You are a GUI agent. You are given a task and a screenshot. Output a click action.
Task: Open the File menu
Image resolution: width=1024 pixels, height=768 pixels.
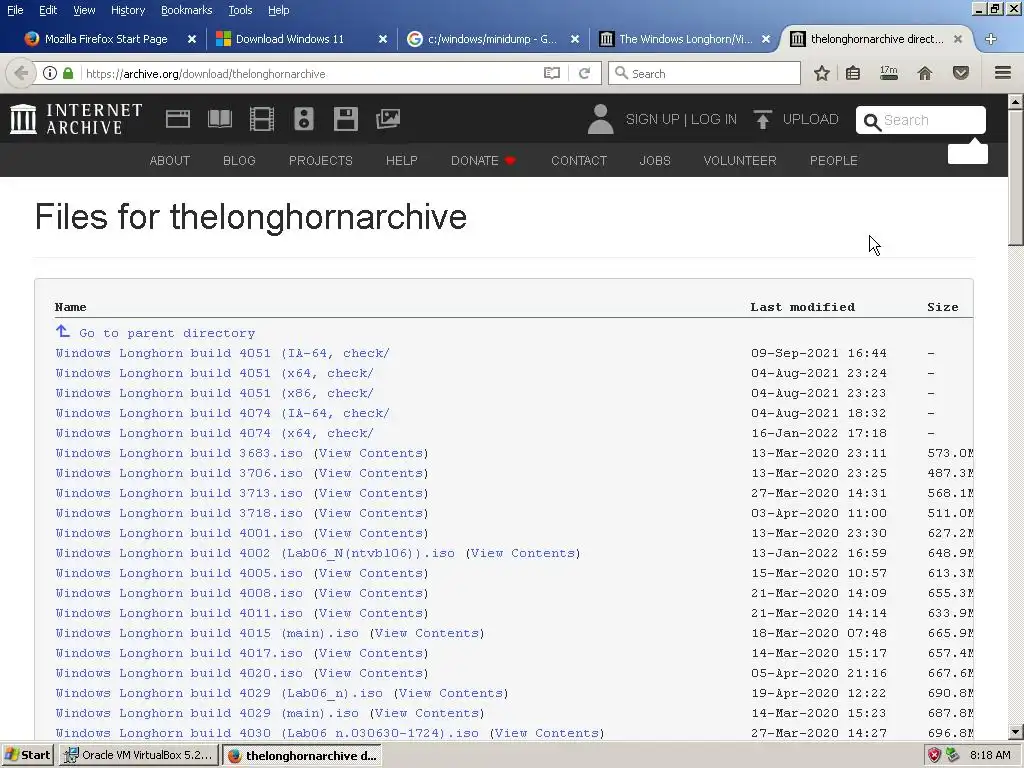[15, 10]
